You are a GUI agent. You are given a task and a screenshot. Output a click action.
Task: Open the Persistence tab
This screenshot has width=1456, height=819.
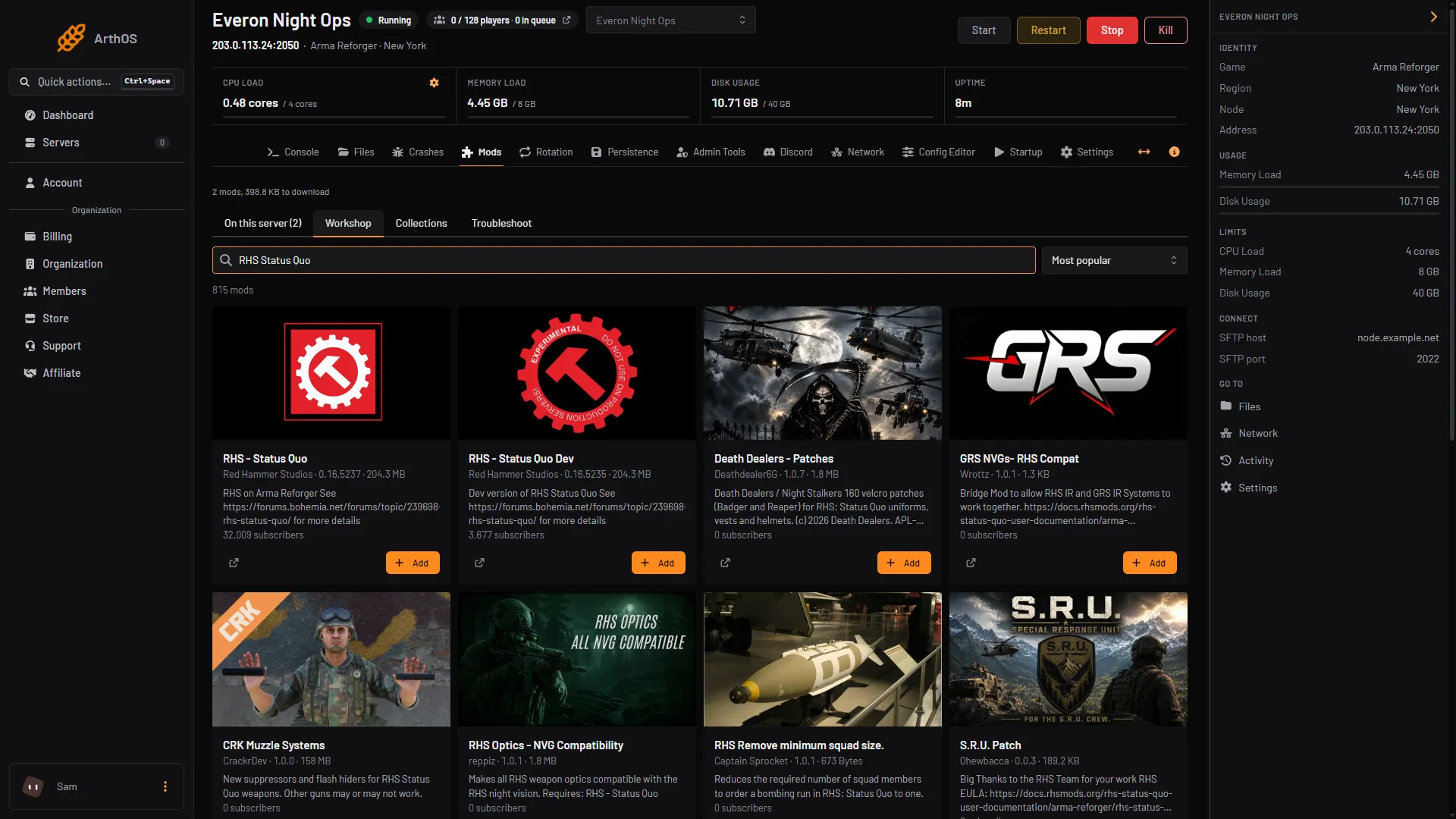tap(625, 152)
